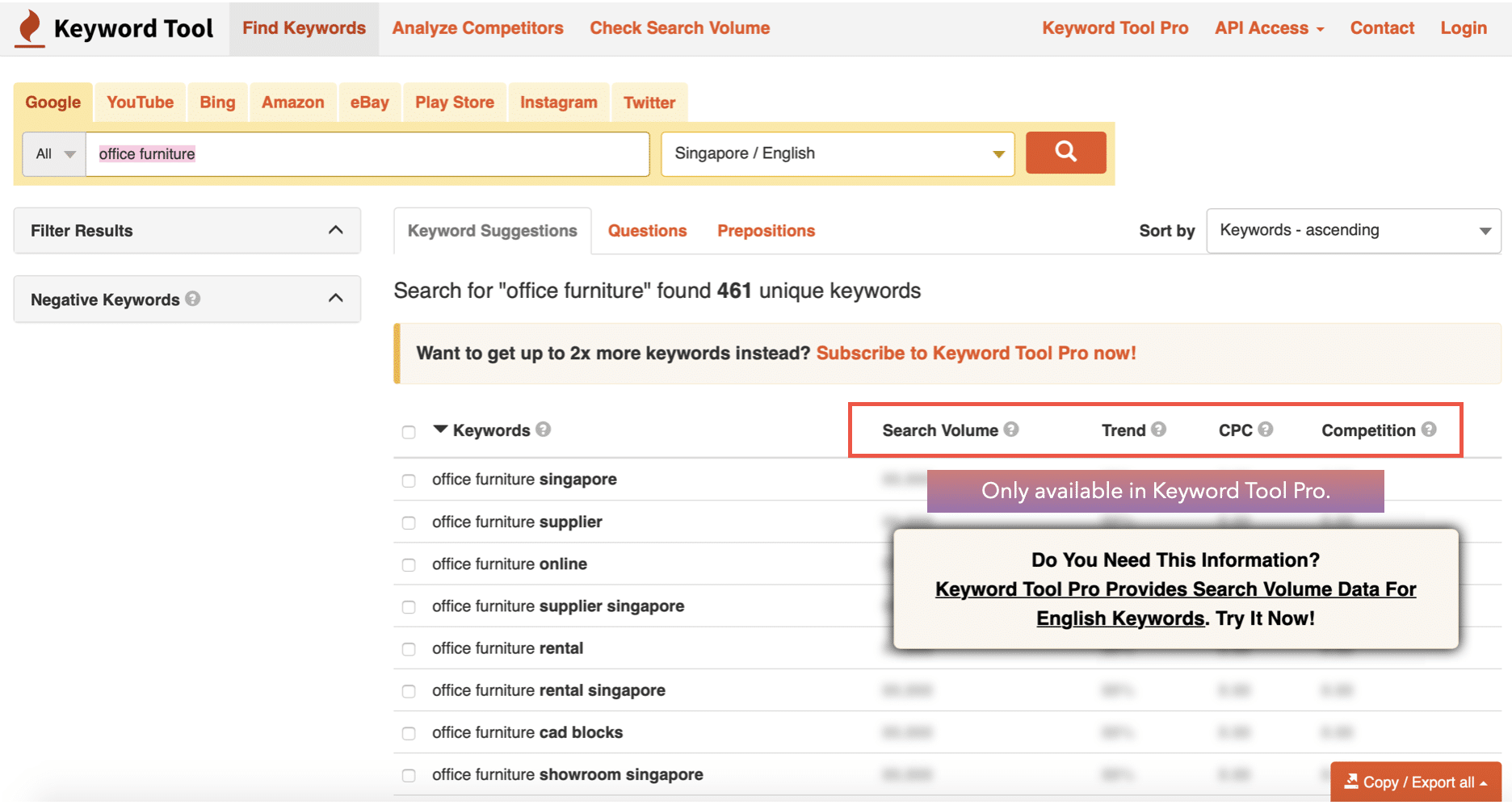
Task: Click the Competition column header
Action: [1368, 430]
